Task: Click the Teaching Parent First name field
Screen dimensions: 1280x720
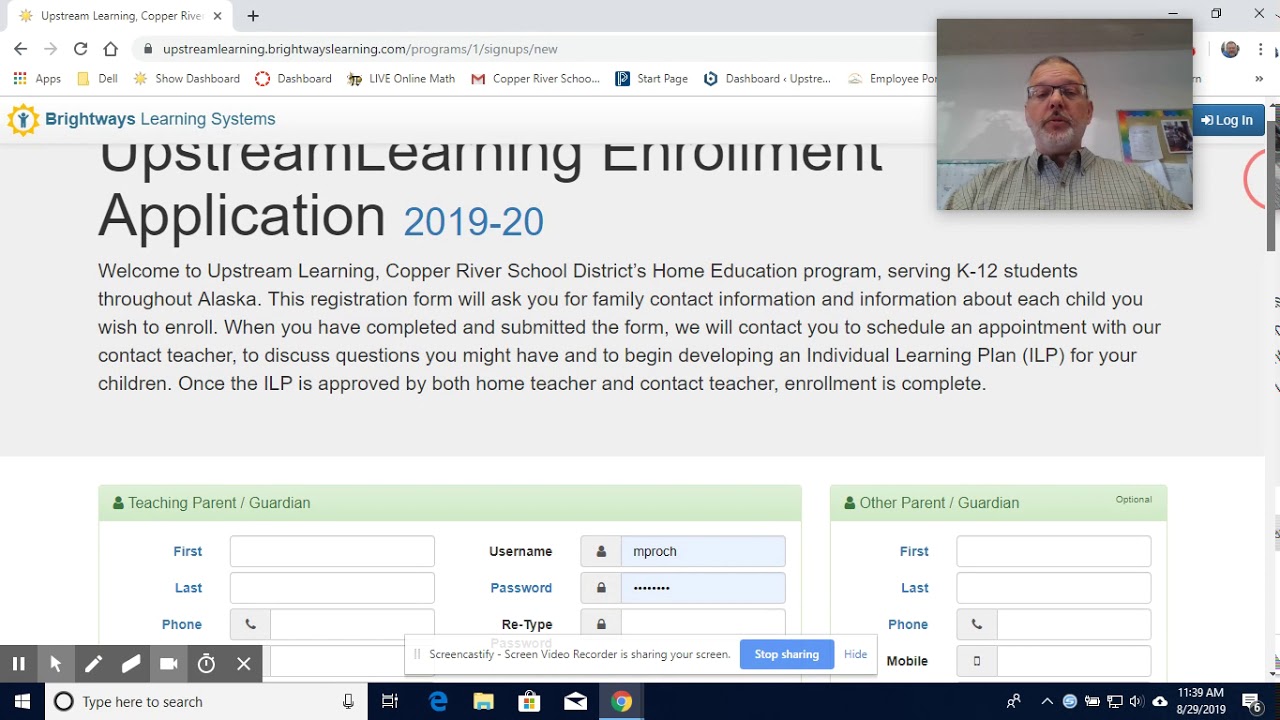Action: tap(332, 551)
